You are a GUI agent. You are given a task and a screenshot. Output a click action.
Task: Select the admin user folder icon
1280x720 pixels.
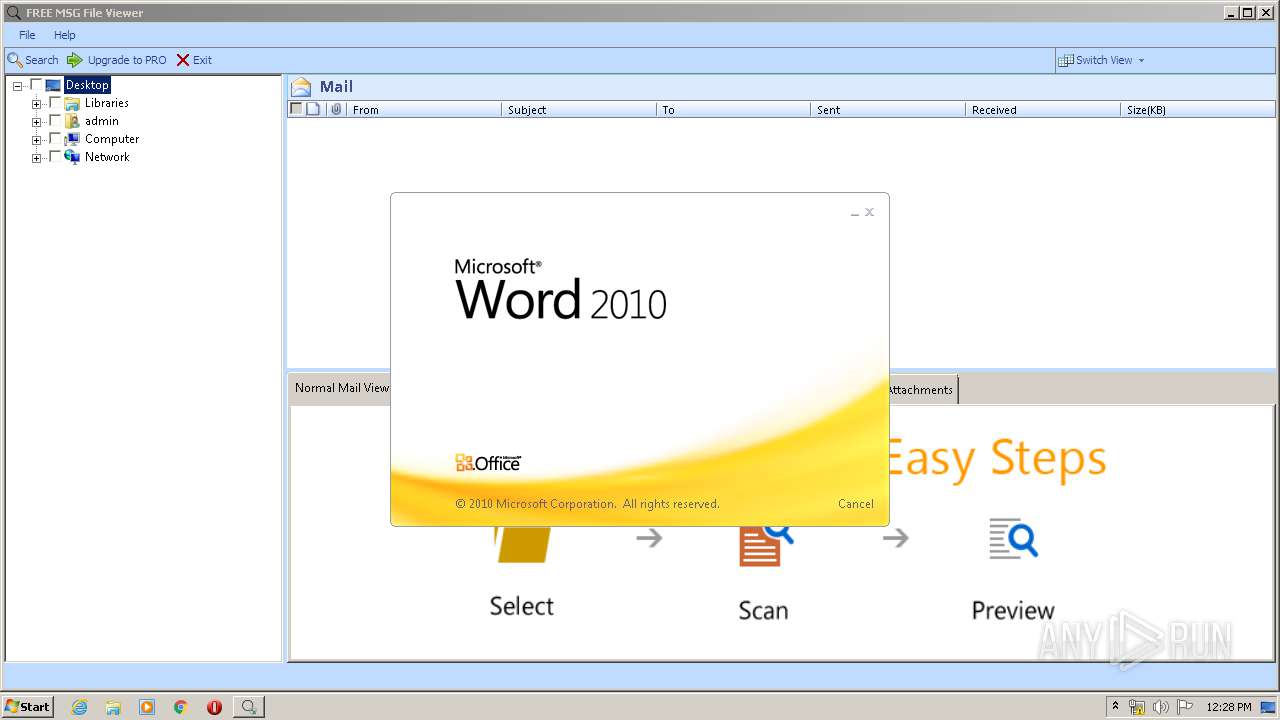point(72,121)
